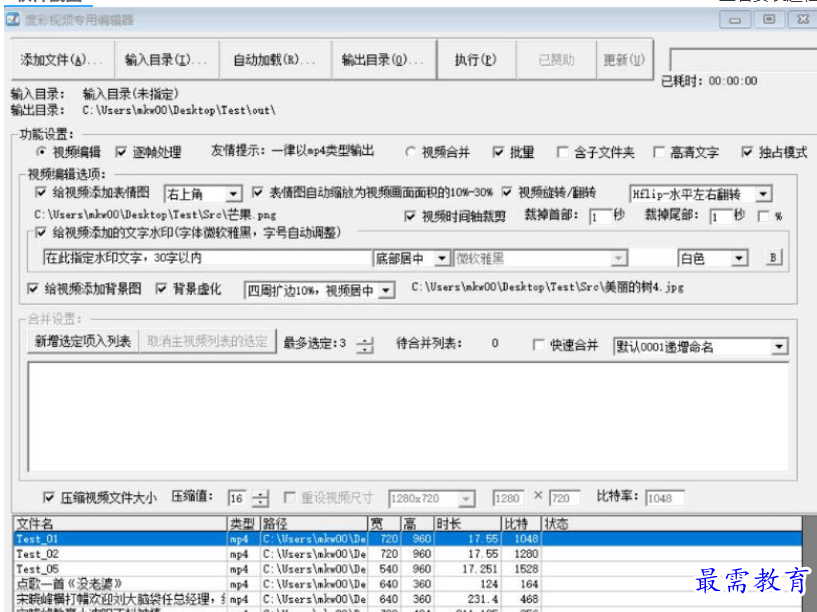Screen dimensions: 817x612
Task: Toggle 给视频添加表情图 checkbox
Action: coord(41,192)
